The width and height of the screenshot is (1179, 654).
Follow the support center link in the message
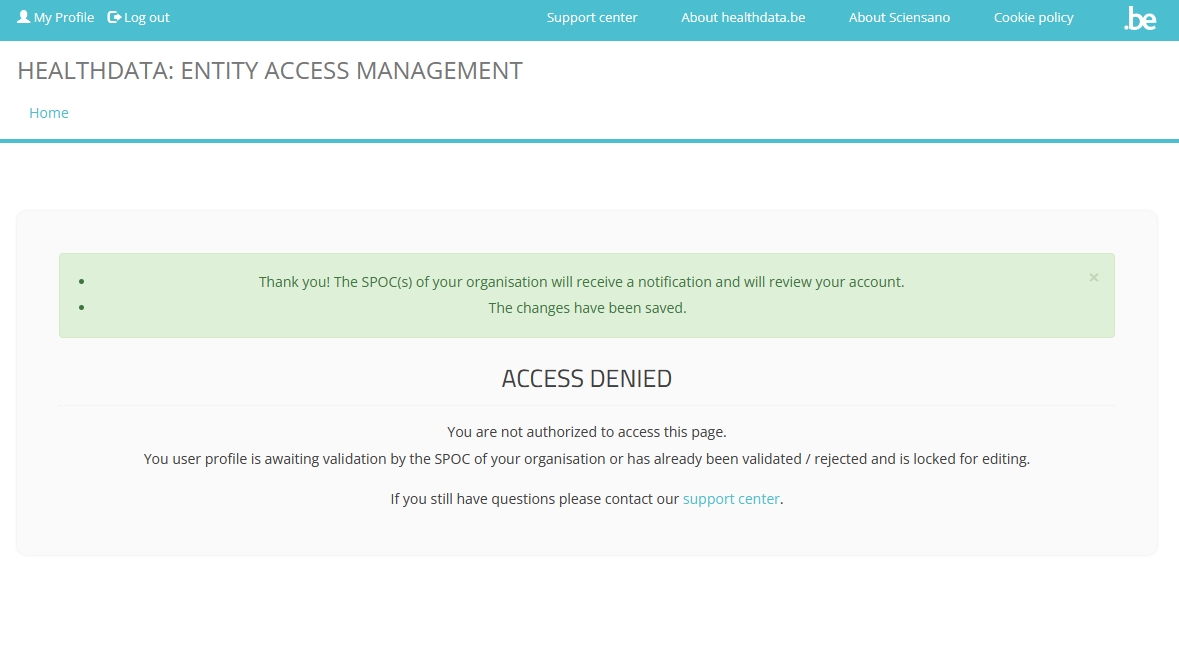[x=731, y=499]
